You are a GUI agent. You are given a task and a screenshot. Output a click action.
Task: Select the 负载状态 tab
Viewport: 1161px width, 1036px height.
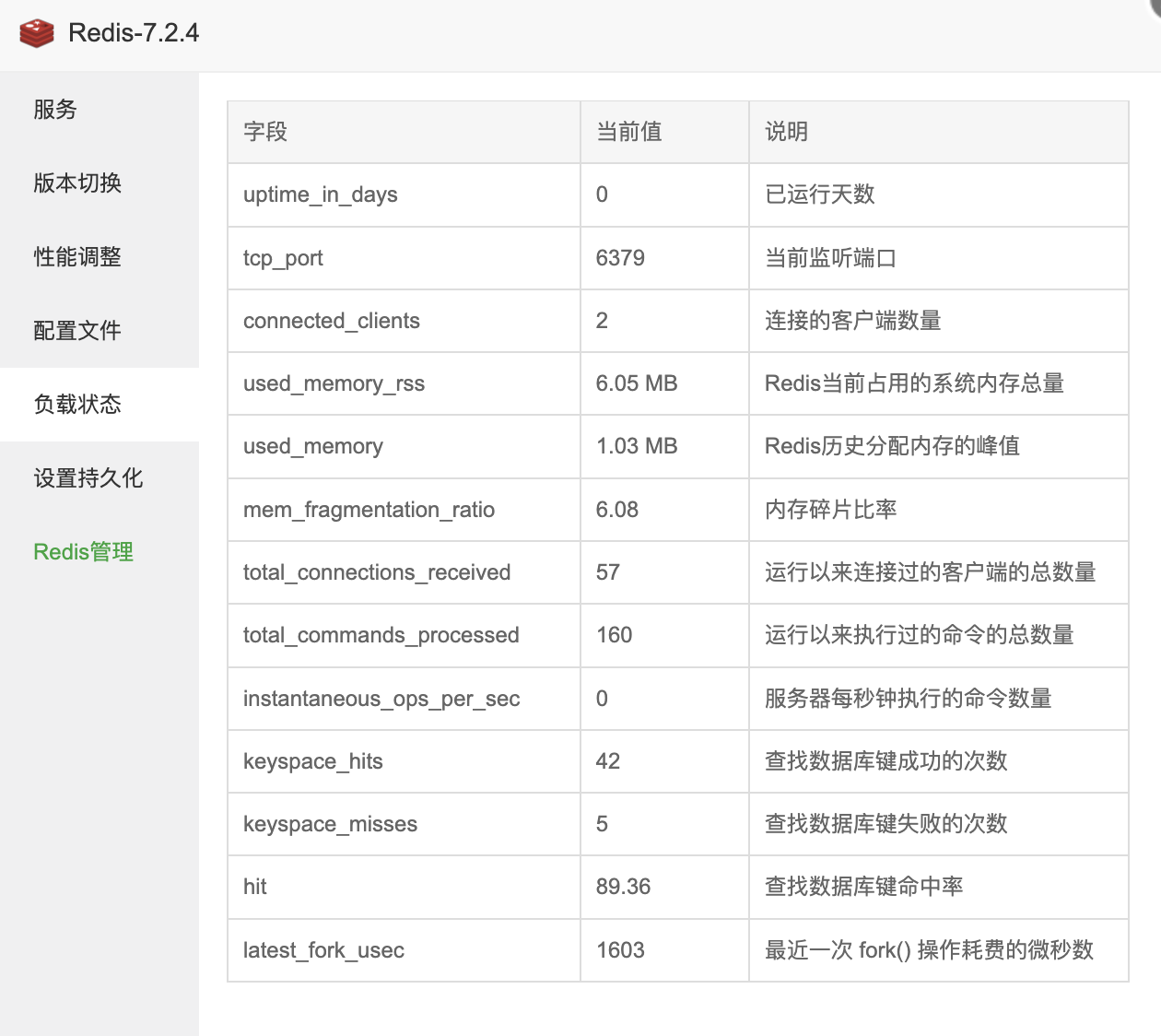[x=100, y=405]
